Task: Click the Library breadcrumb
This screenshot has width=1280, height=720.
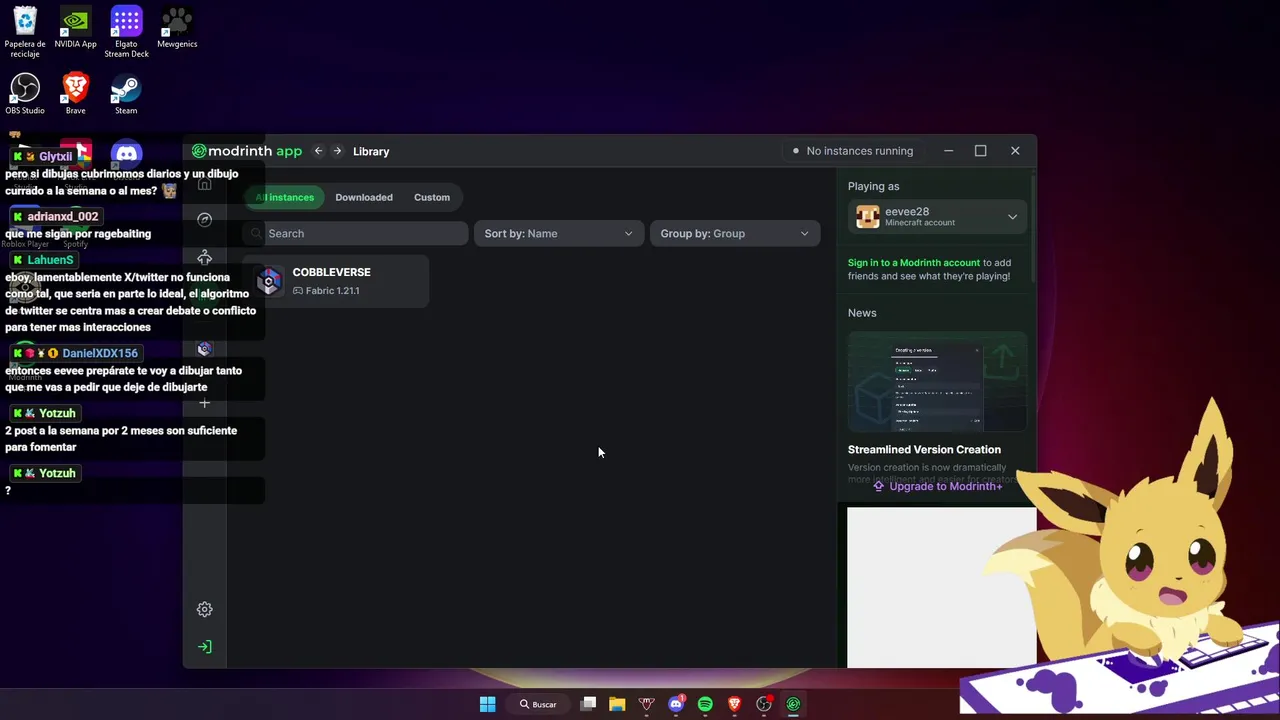Action: [371, 151]
